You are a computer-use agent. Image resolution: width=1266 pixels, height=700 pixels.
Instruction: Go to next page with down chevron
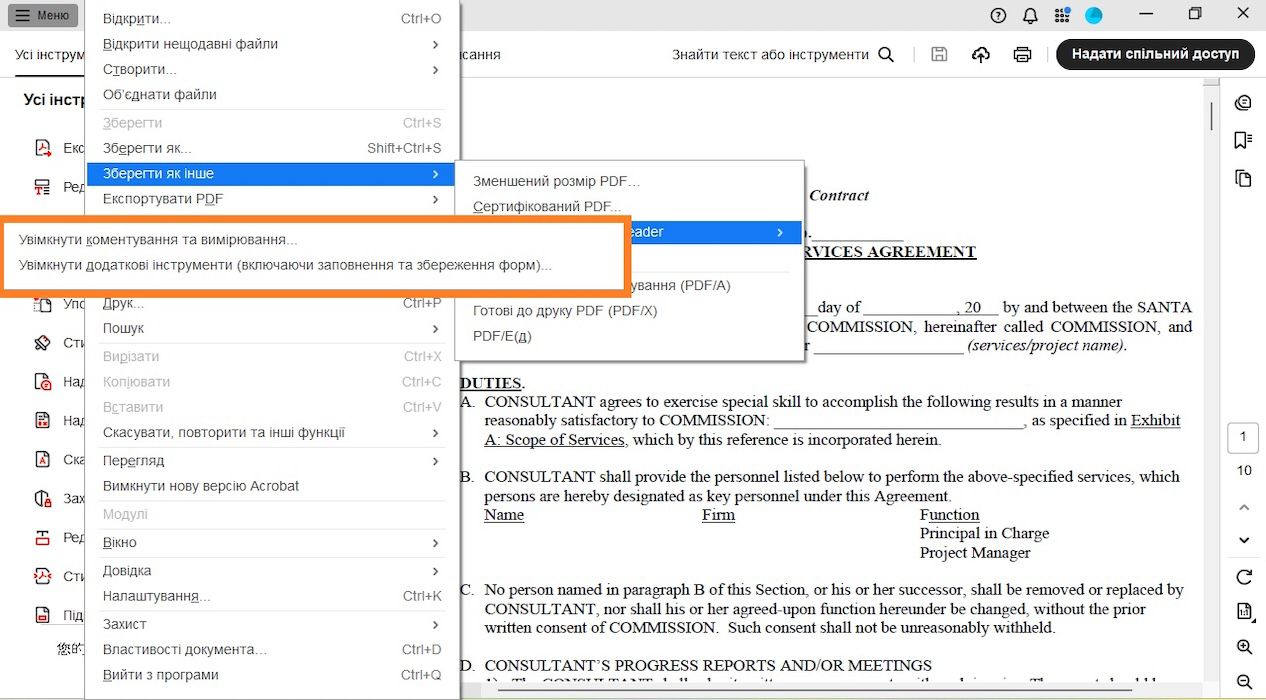[1244, 540]
